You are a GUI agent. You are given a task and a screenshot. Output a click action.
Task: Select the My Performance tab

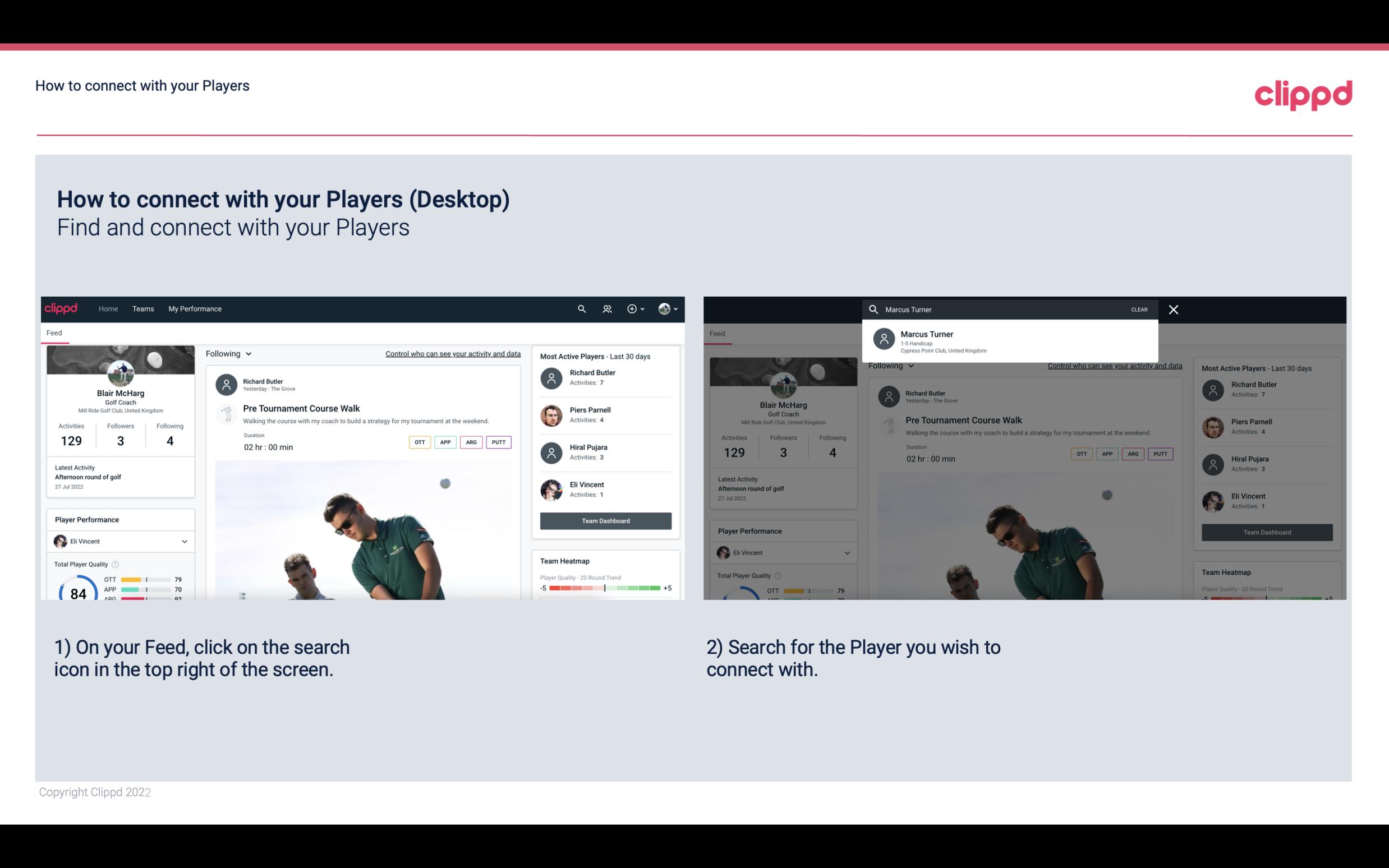[x=195, y=309]
